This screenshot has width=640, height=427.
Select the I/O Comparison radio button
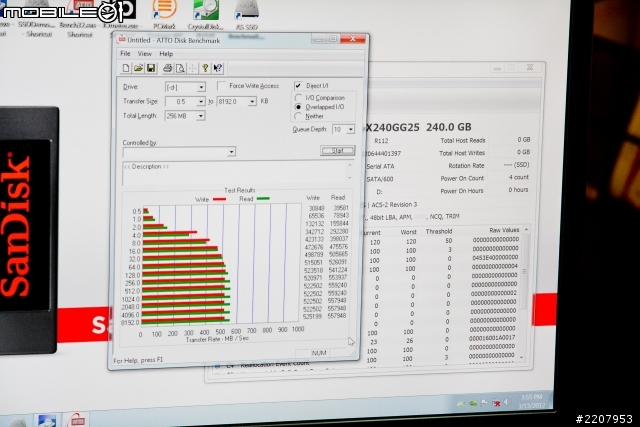pos(298,98)
